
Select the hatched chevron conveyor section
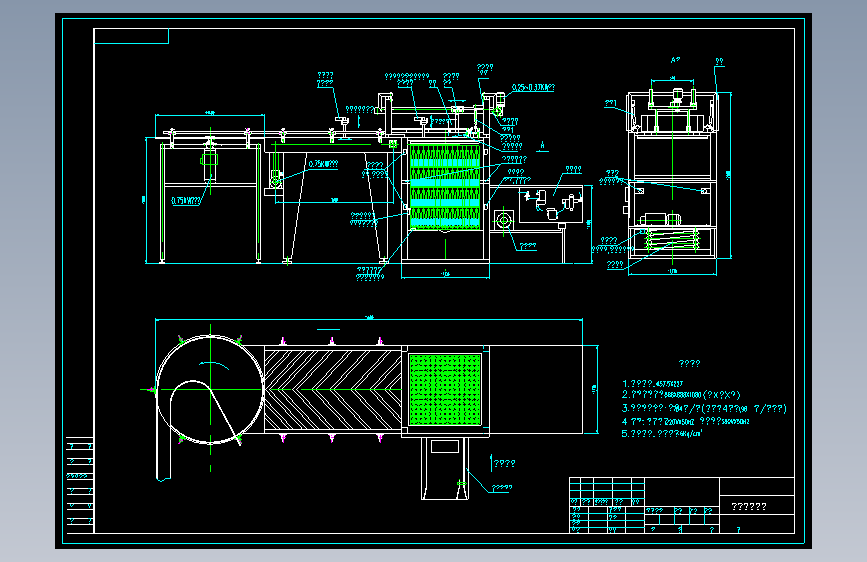pyautogui.click(x=333, y=389)
